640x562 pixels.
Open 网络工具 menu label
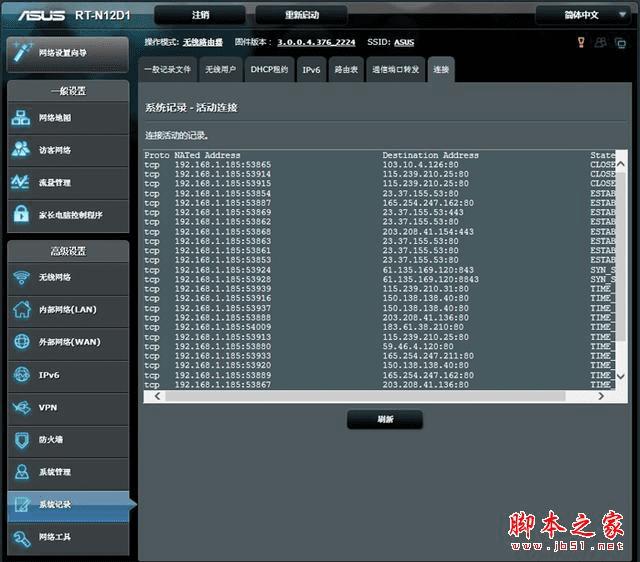[55, 537]
